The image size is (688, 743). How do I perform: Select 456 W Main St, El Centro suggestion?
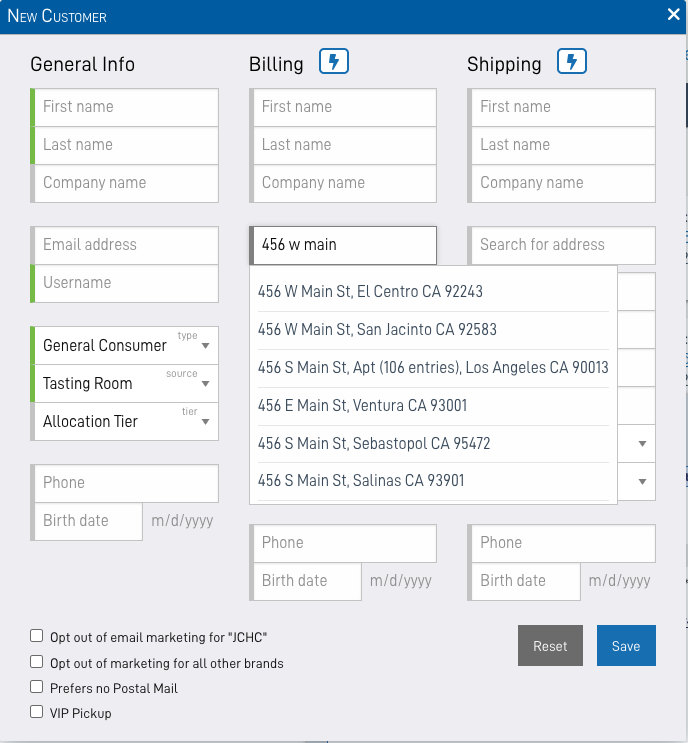(x=370, y=292)
